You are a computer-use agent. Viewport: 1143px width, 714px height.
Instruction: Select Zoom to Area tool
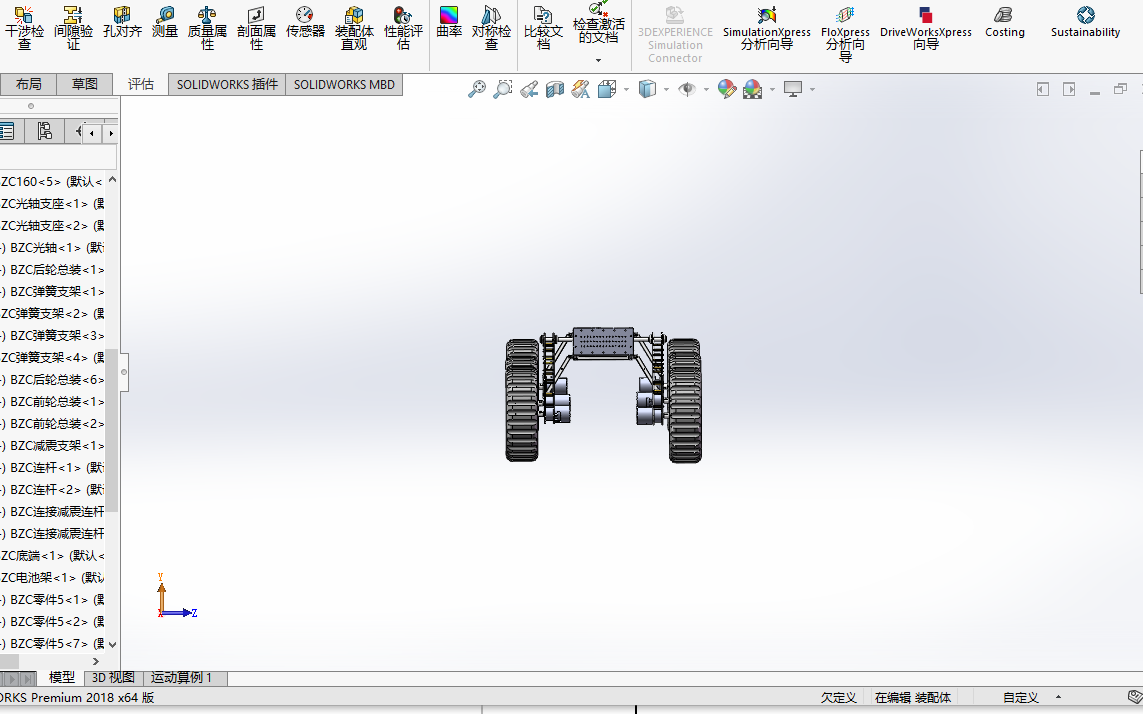(502, 89)
